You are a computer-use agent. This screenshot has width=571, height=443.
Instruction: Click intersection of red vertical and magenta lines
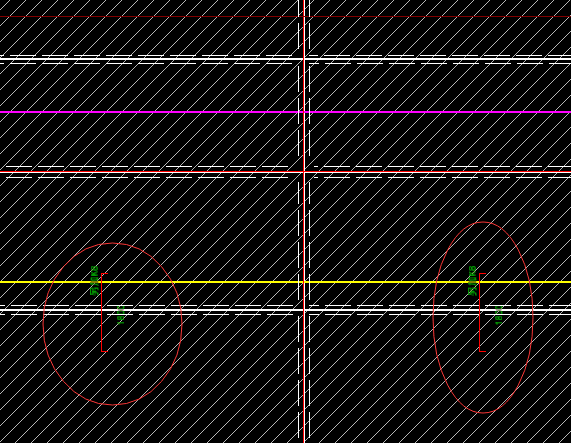(x=304, y=112)
